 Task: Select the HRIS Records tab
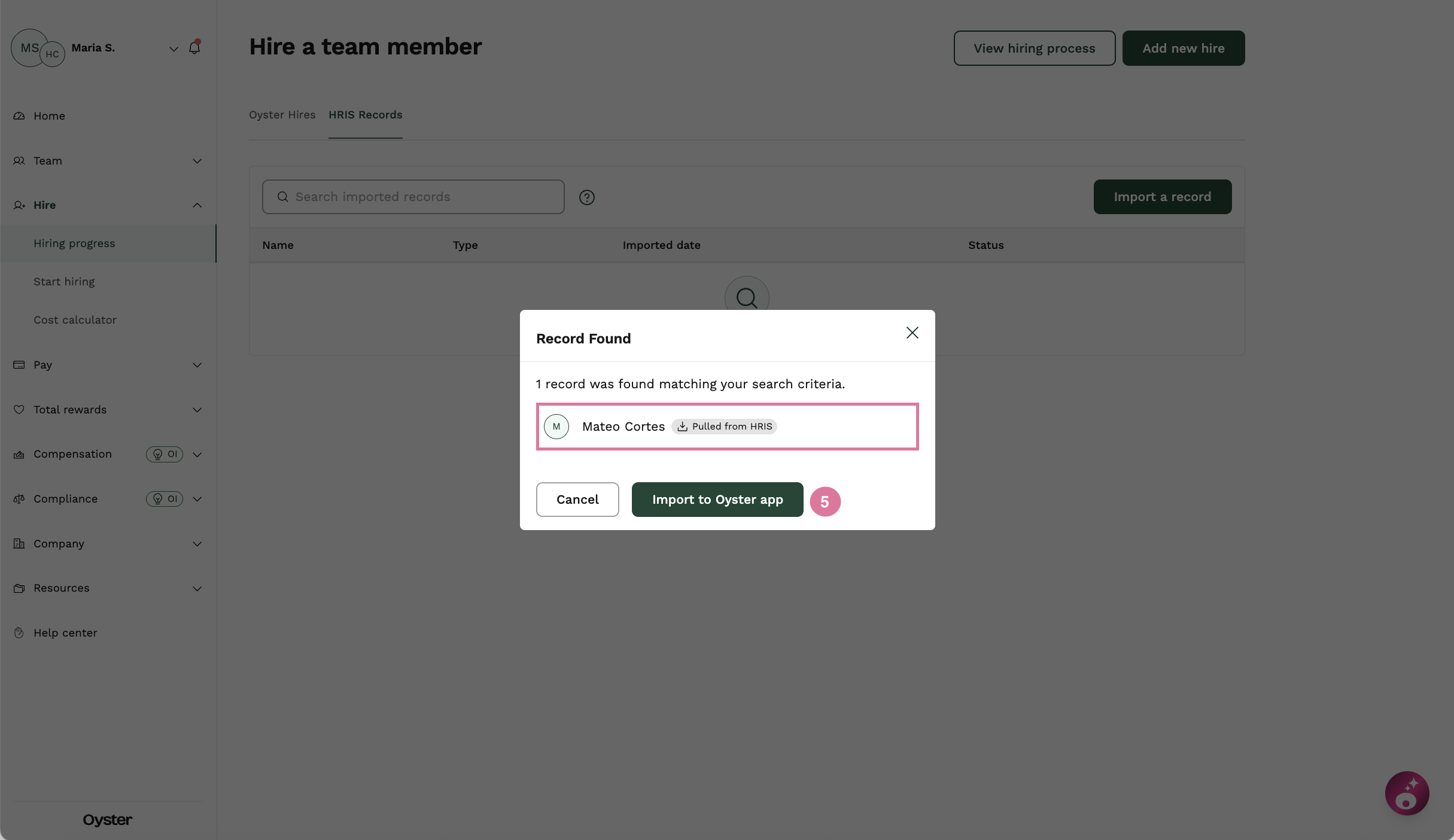(365, 115)
